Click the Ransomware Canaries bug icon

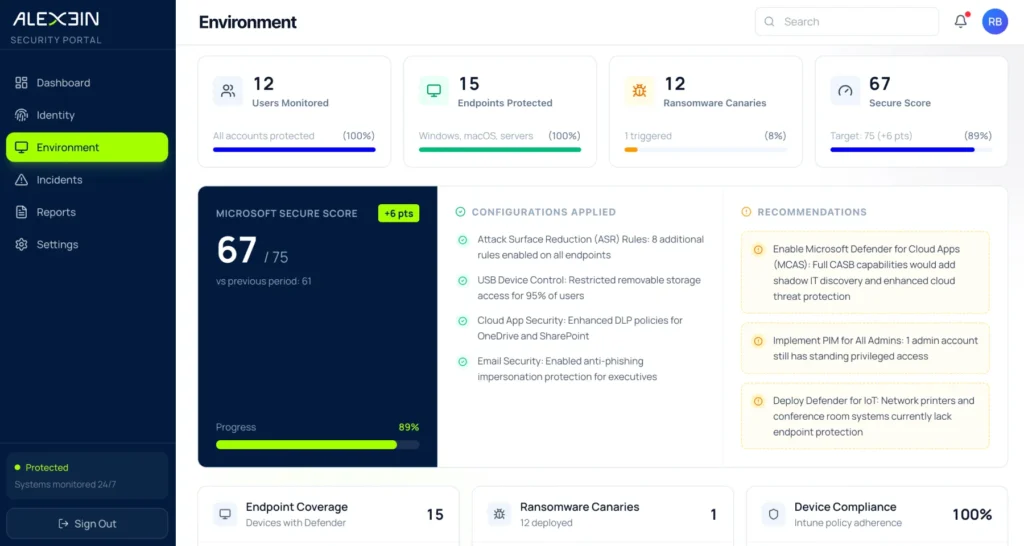coord(640,91)
